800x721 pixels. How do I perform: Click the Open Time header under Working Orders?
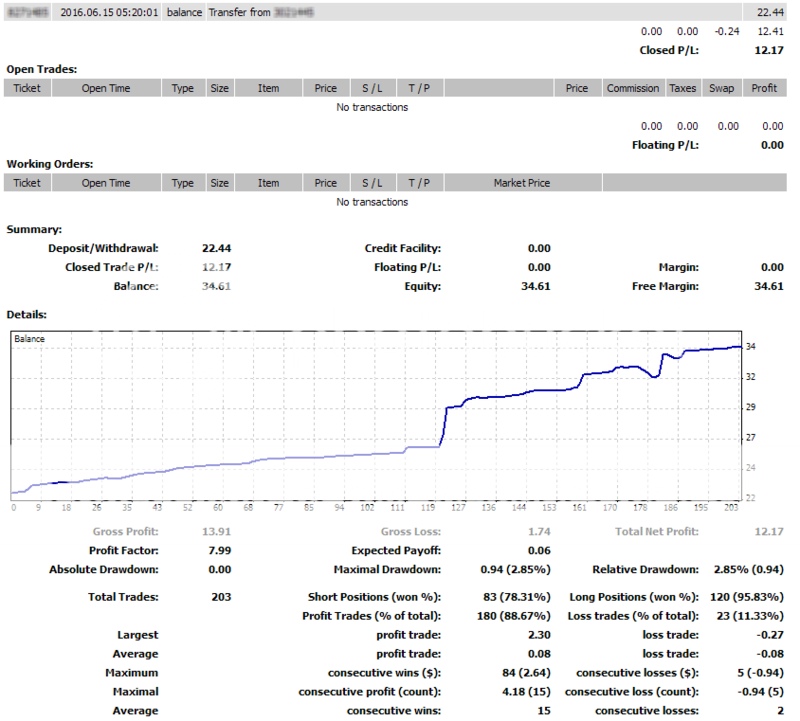coord(106,183)
